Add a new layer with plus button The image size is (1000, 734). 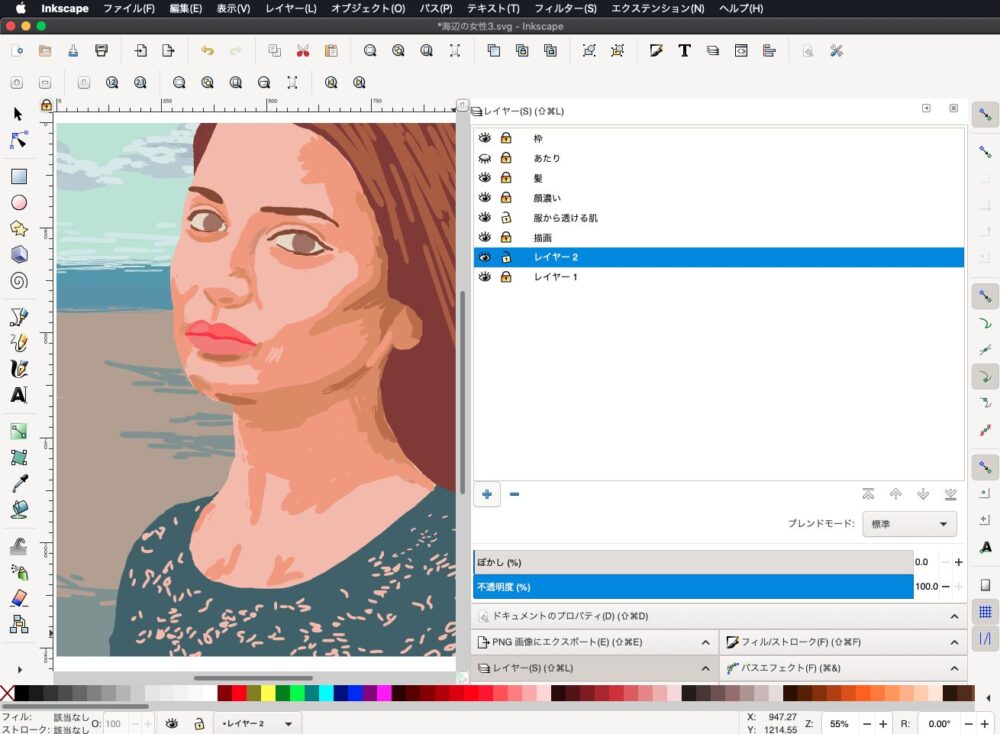(x=487, y=494)
